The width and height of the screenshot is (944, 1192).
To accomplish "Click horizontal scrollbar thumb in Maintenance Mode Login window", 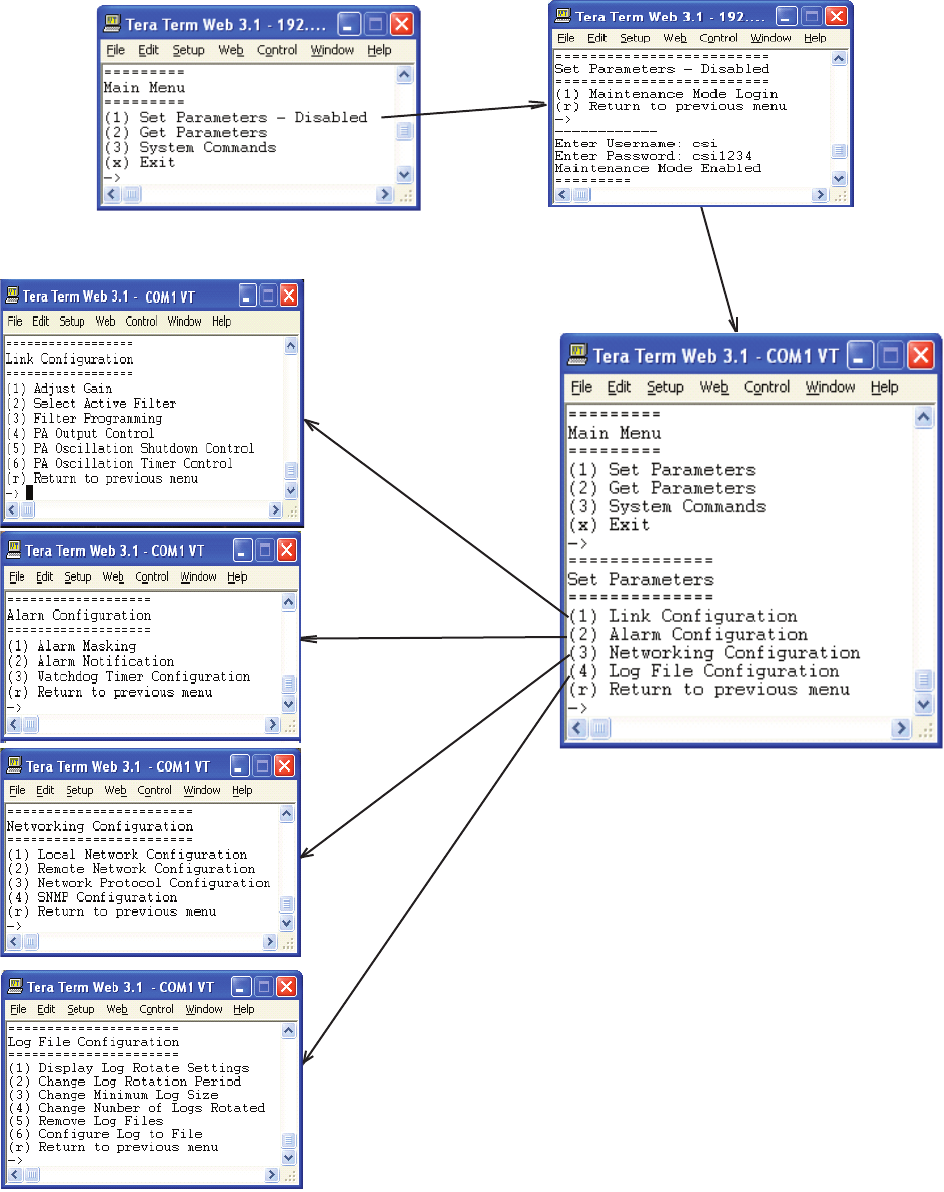I will [x=581, y=195].
